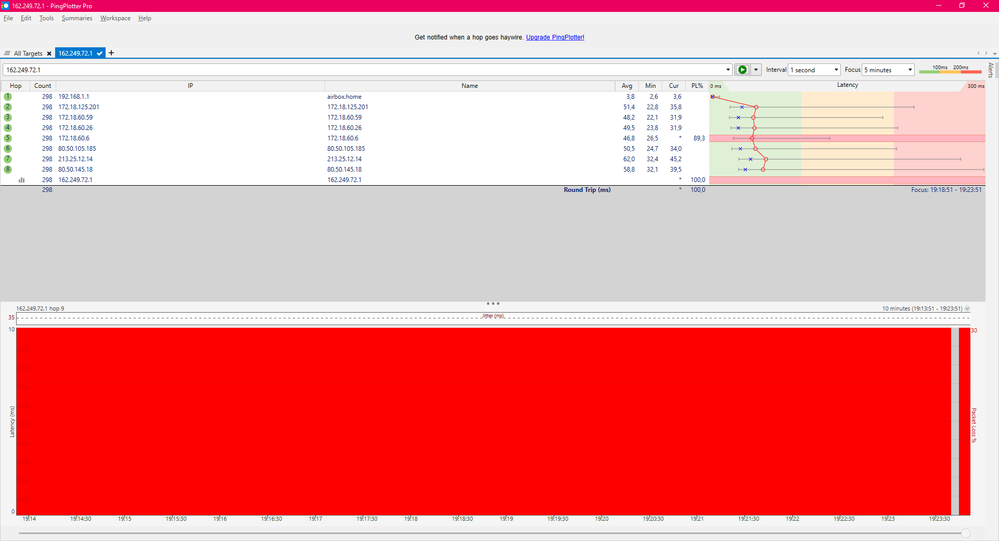999x541 pixels.
Task: Click the timeline slider handle at bottom
Action: [x=965, y=533]
